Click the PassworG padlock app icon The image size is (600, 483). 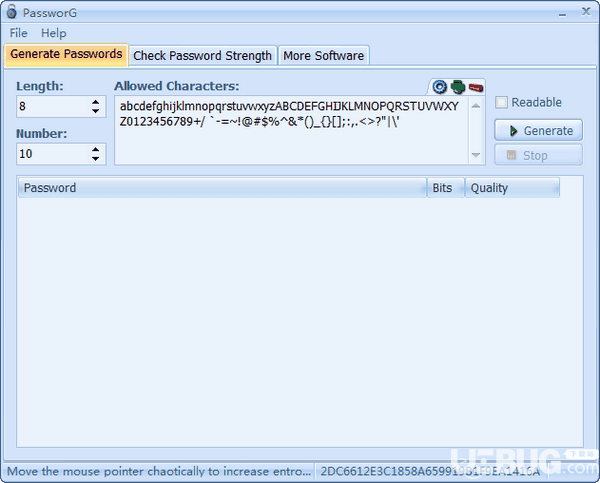[12, 12]
